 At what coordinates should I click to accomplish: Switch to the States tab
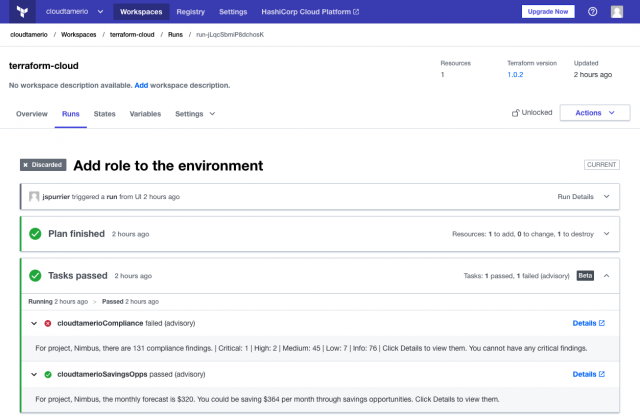(x=104, y=114)
